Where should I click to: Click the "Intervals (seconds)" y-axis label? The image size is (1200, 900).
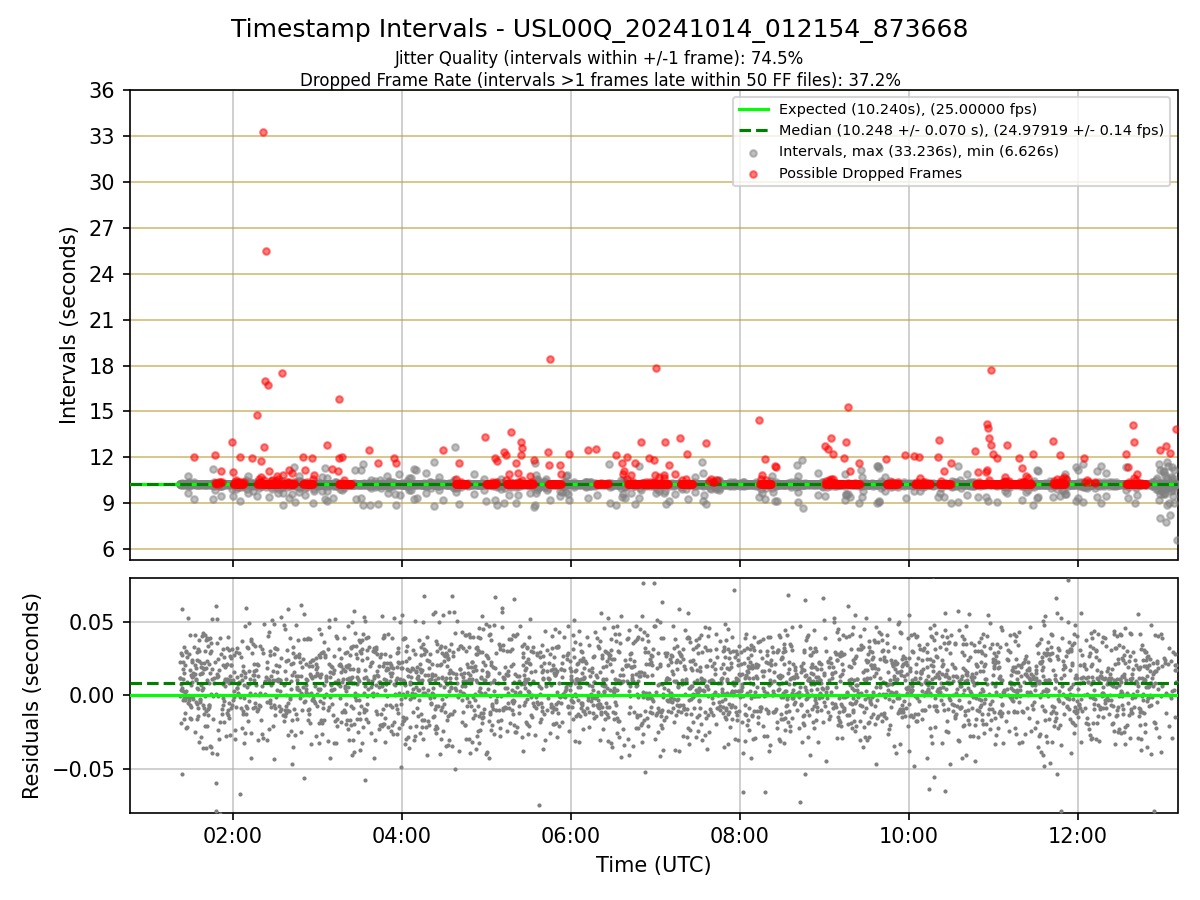[68, 324]
